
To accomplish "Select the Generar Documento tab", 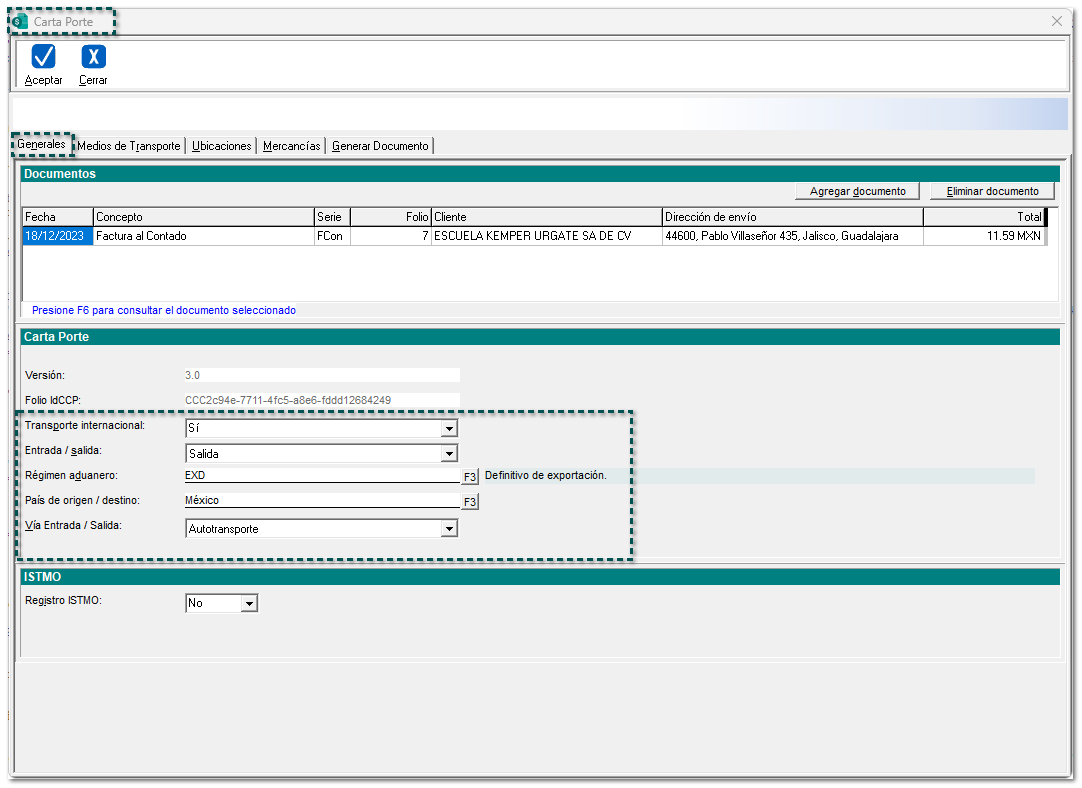I will pos(380,146).
